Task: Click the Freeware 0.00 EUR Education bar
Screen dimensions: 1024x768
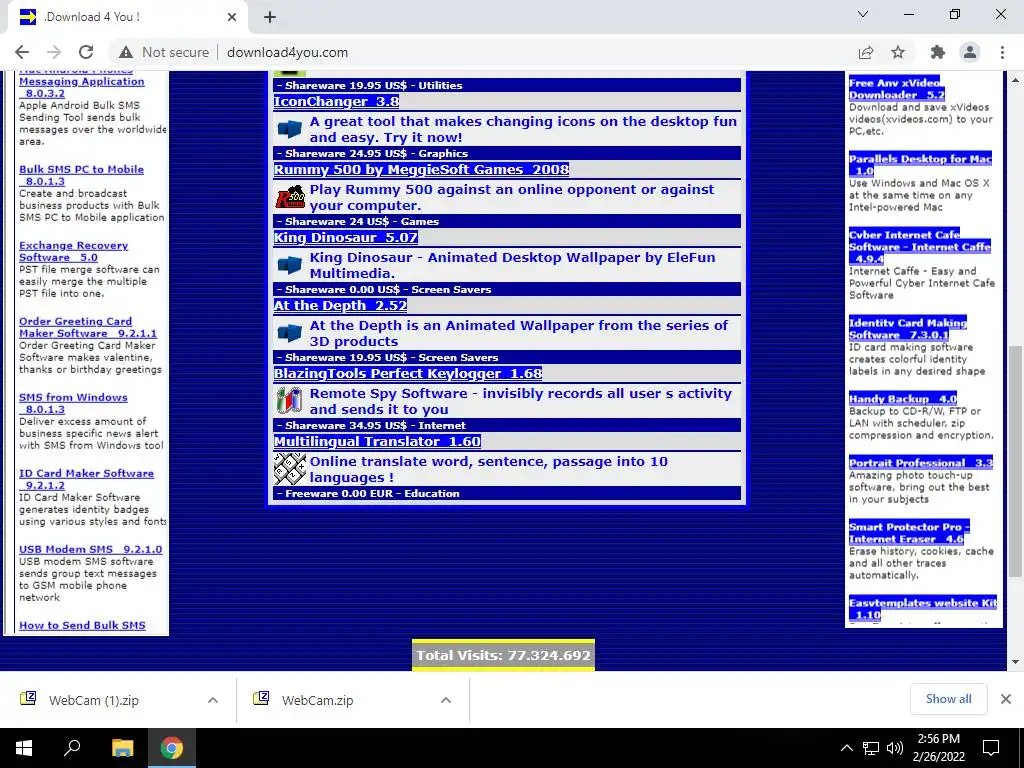Action: 507,493
